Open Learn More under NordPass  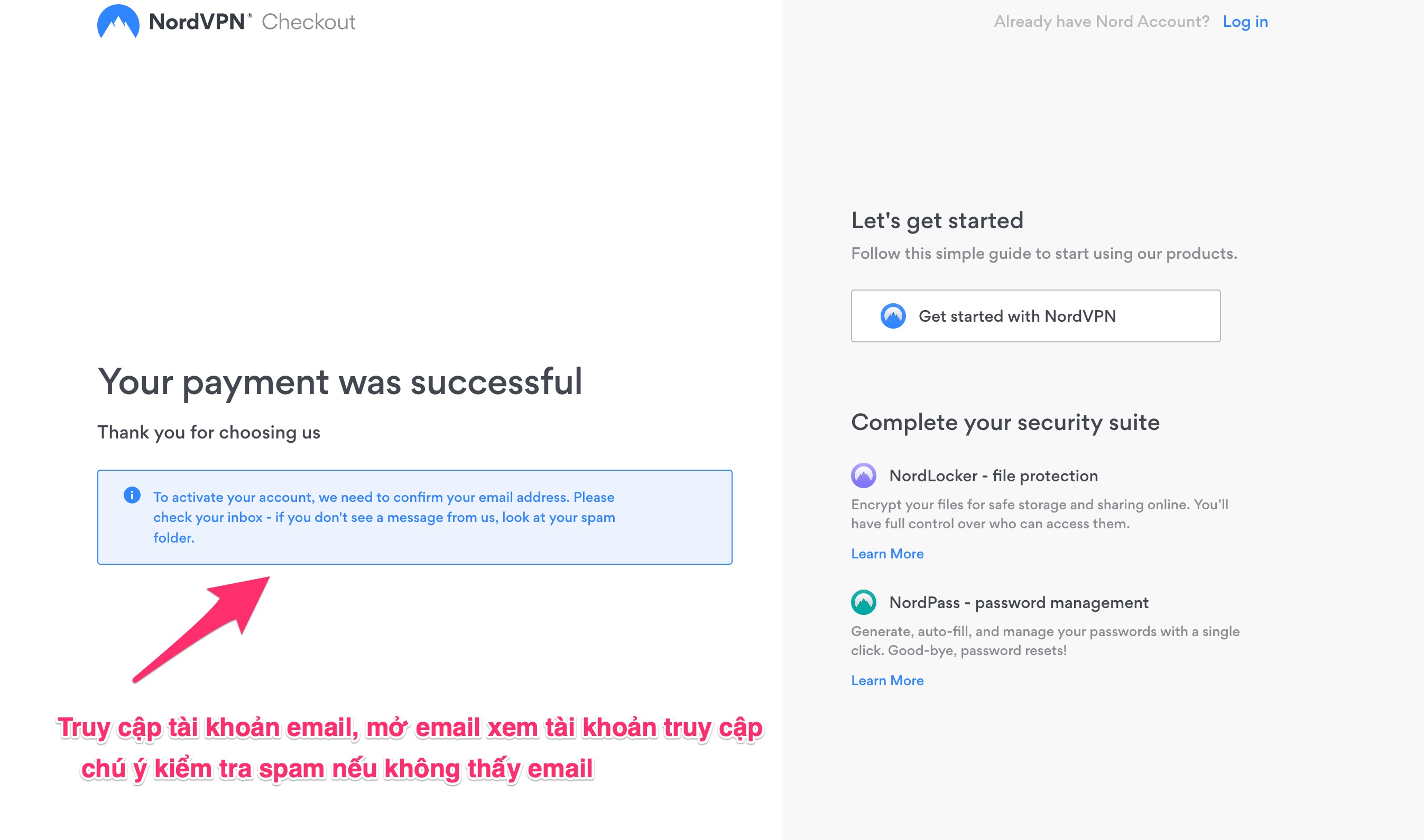[887, 680]
